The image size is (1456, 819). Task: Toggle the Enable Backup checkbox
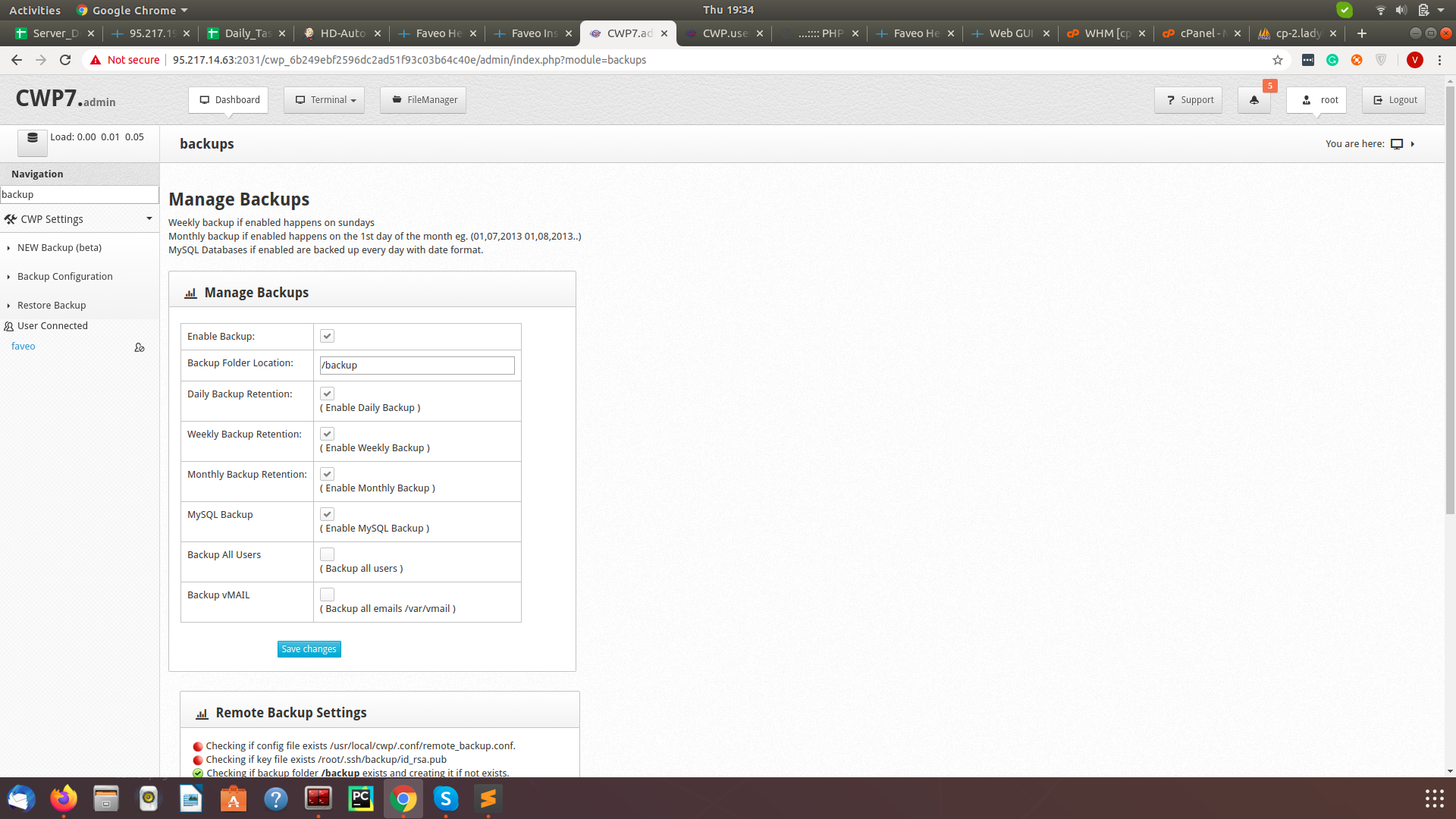[327, 336]
